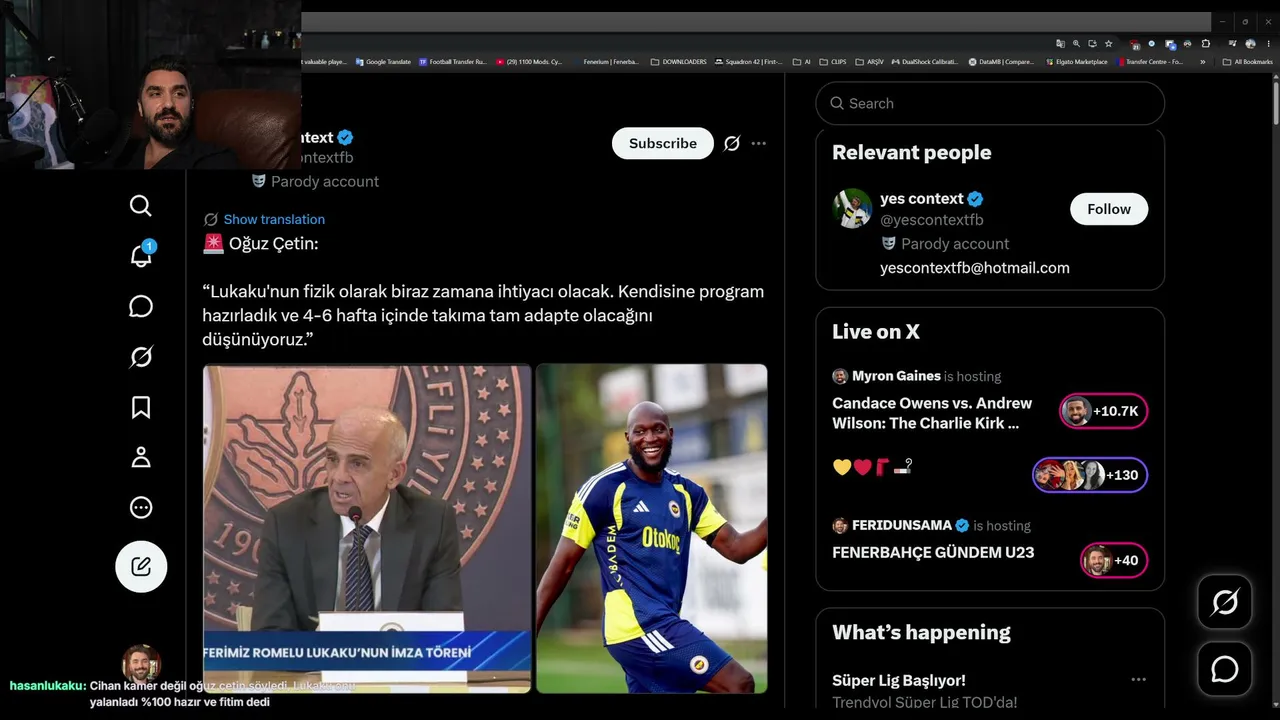The width and height of the screenshot is (1280, 720).
Task: Open the Football Transfer Ru... bookmark
Action: pyautogui.click(x=453, y=62)
